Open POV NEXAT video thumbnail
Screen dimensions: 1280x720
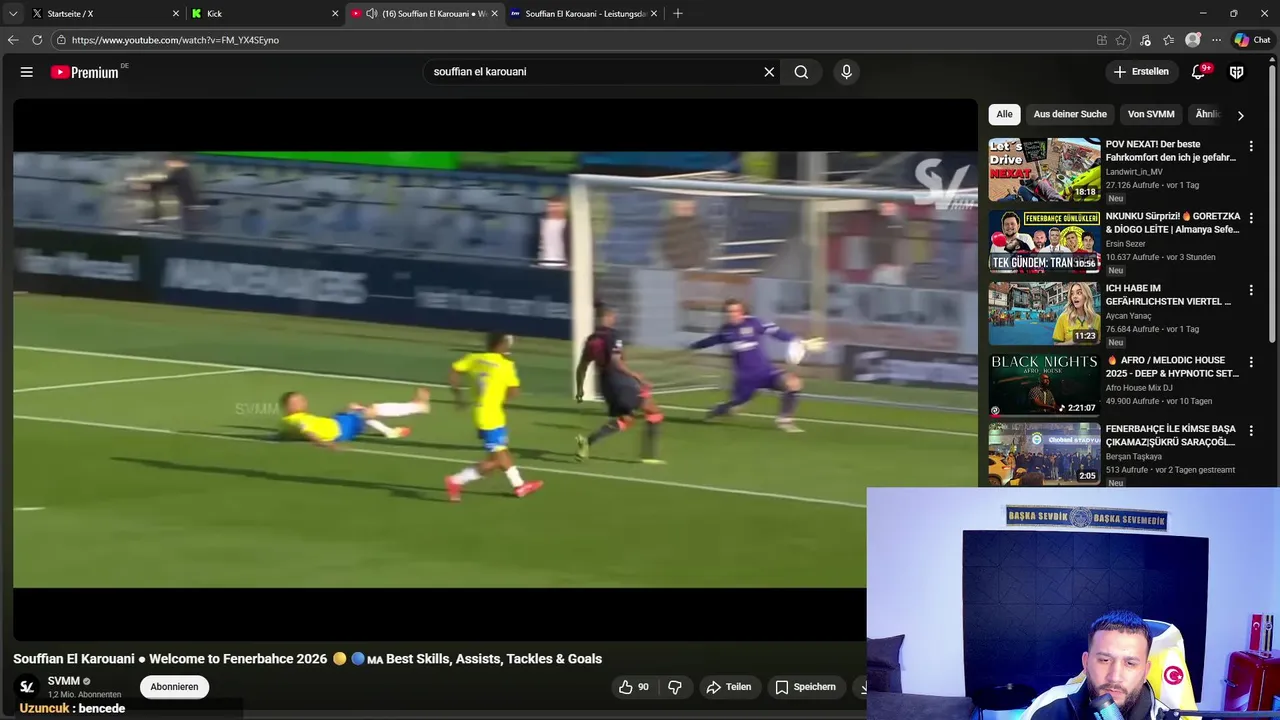pyautogui.click(x=1044, y=170)
